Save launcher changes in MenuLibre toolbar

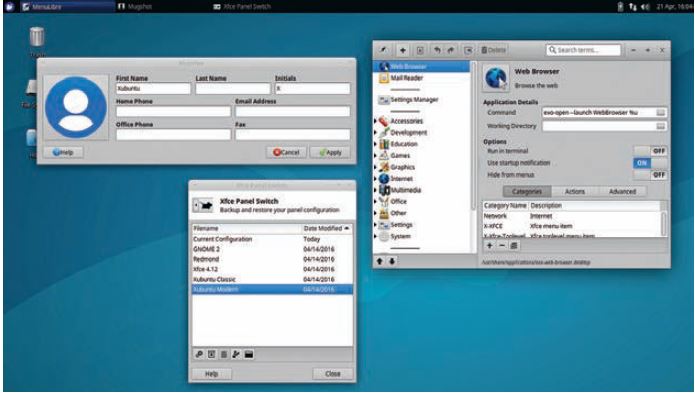(420, 50)
